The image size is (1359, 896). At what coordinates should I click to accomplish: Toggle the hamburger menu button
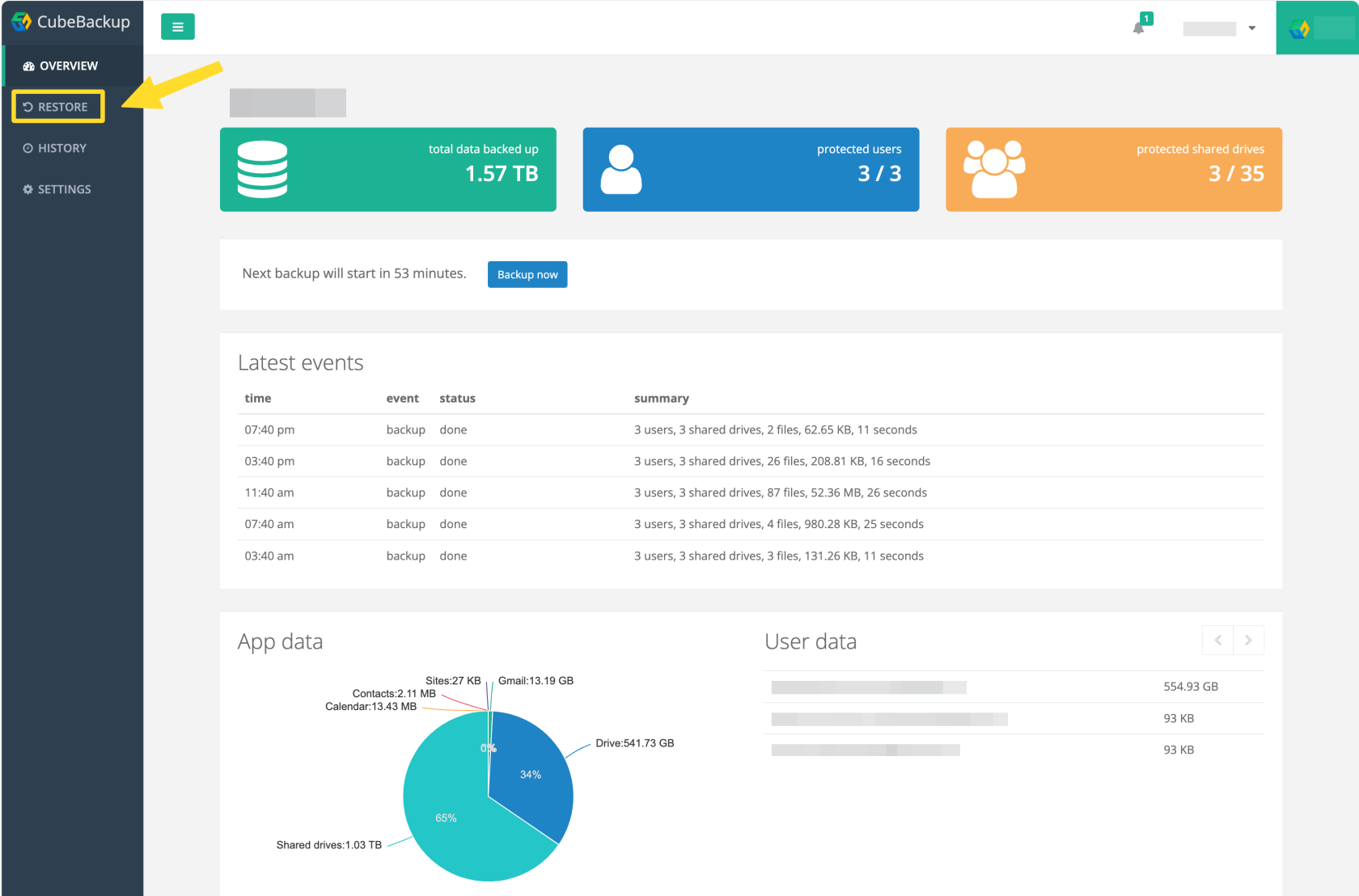pyautogui.click(x=178, y=27)
